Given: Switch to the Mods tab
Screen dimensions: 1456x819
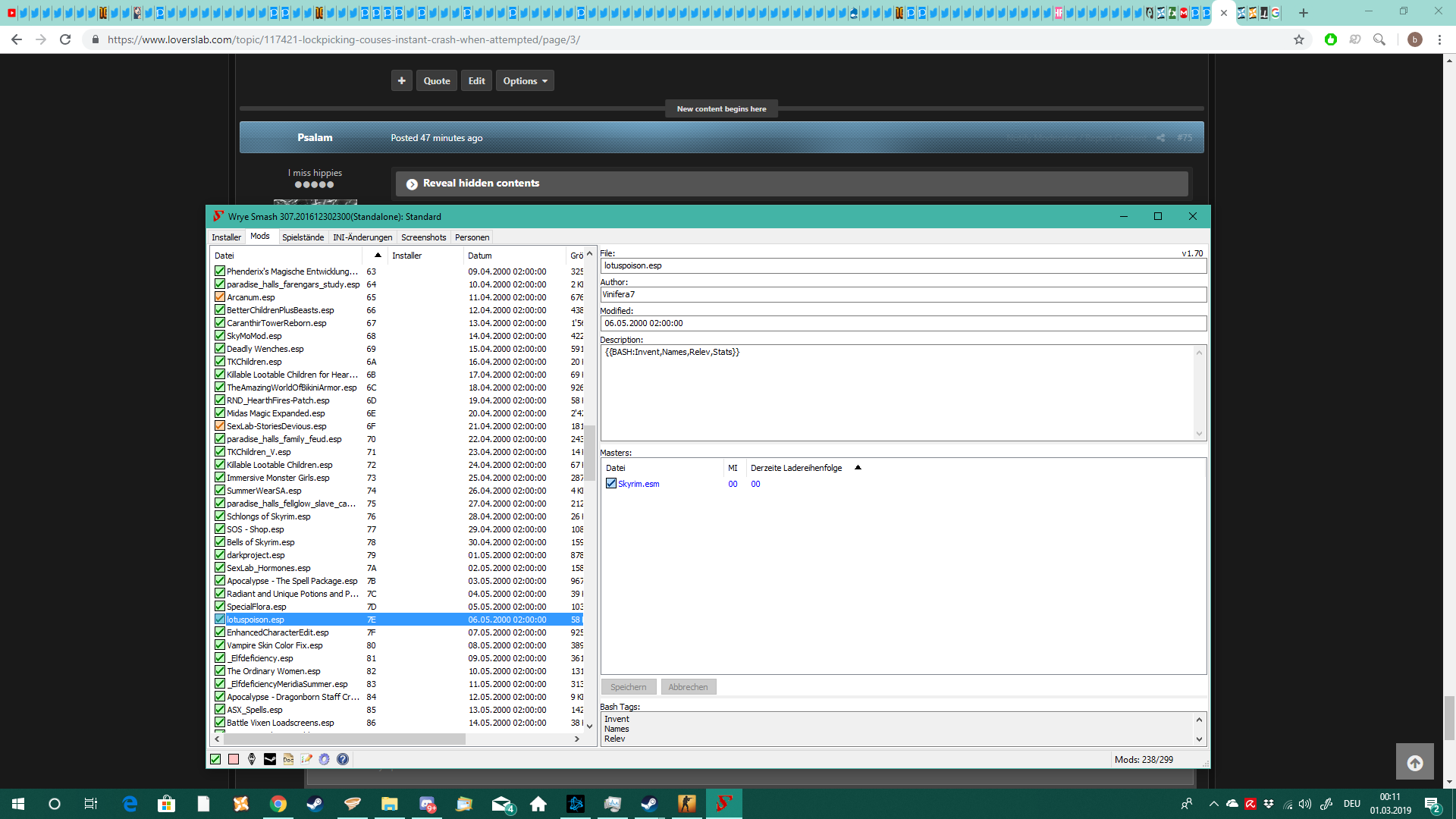Looking at the screenshot, I should point(260,237).
